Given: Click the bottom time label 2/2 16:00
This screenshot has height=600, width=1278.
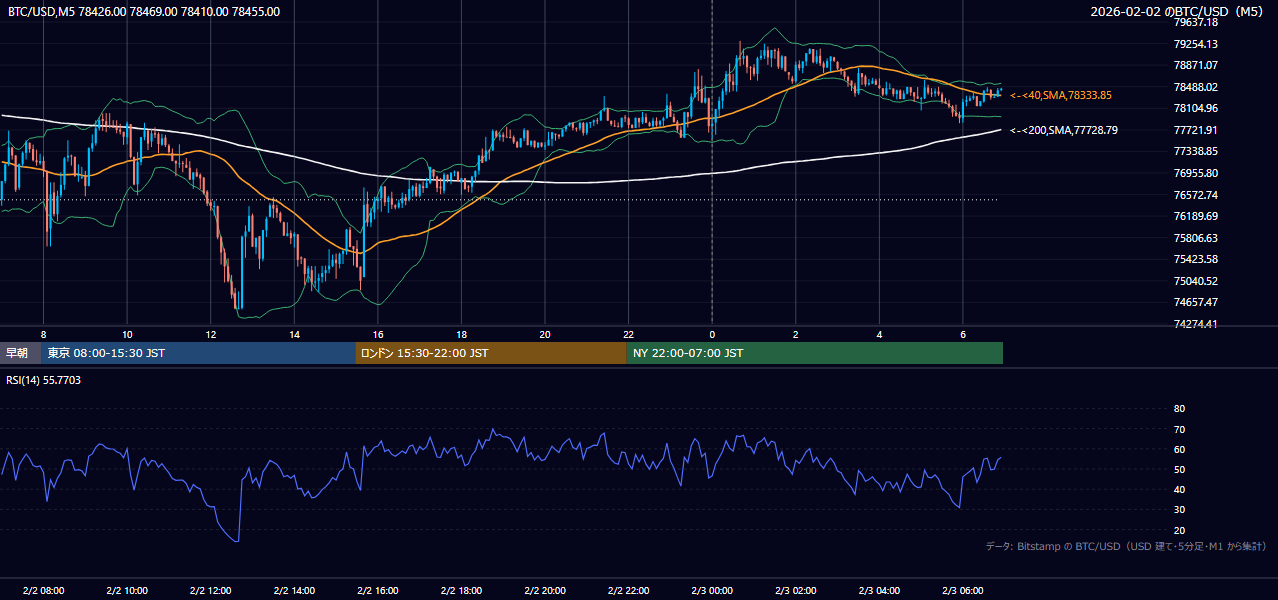Looking at the screenshot, I should [377, 590].
